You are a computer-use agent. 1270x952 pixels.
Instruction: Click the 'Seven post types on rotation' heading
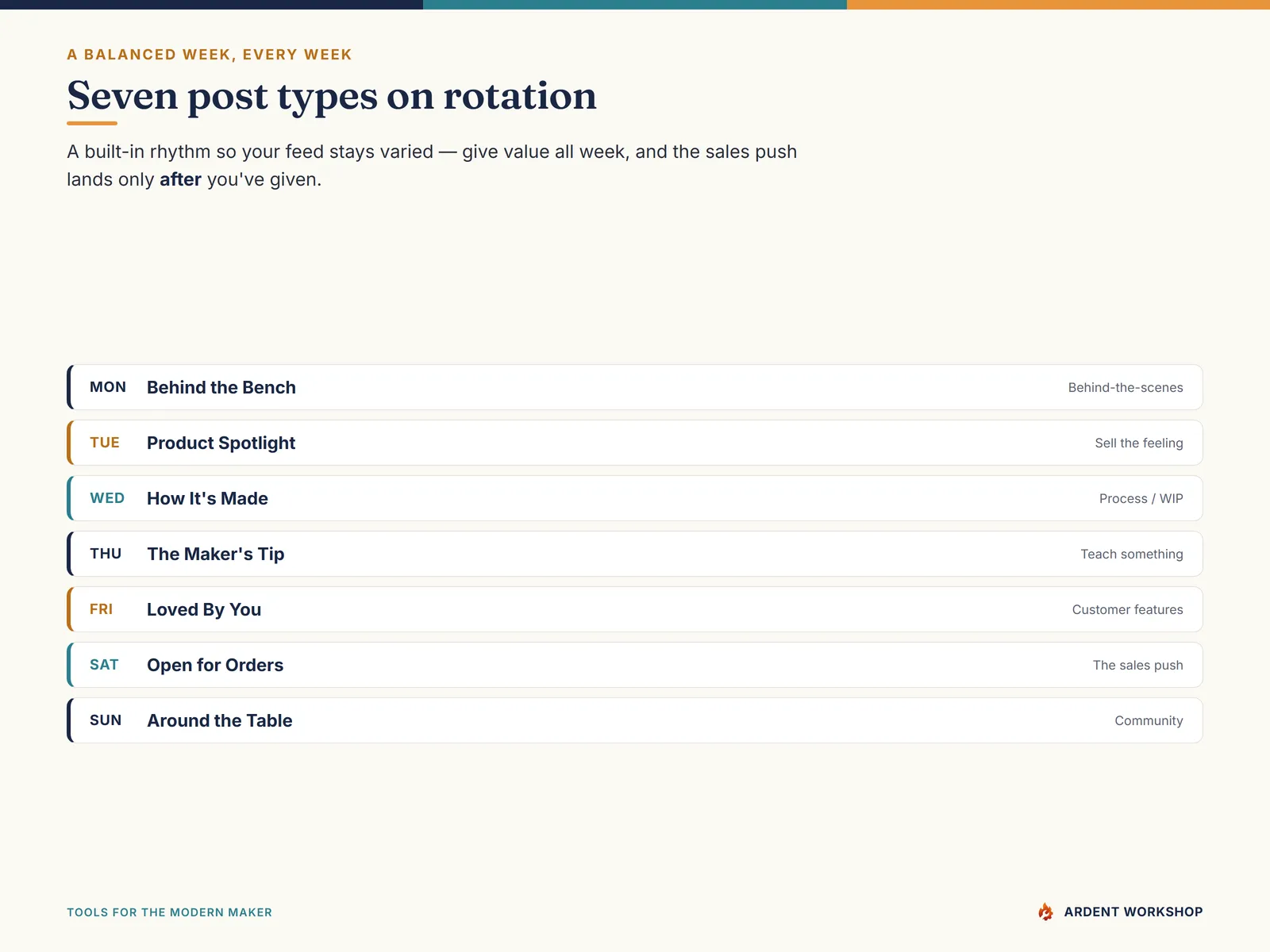tap(332, 96)
